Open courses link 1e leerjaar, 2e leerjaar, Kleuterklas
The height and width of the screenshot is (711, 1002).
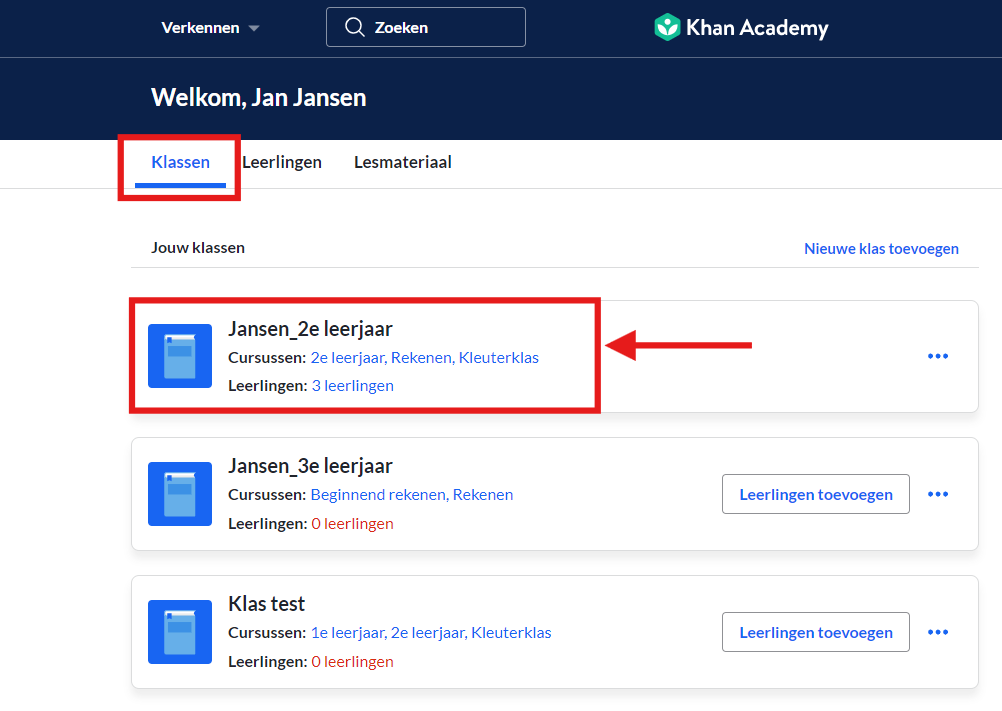[x=431, y=633]
